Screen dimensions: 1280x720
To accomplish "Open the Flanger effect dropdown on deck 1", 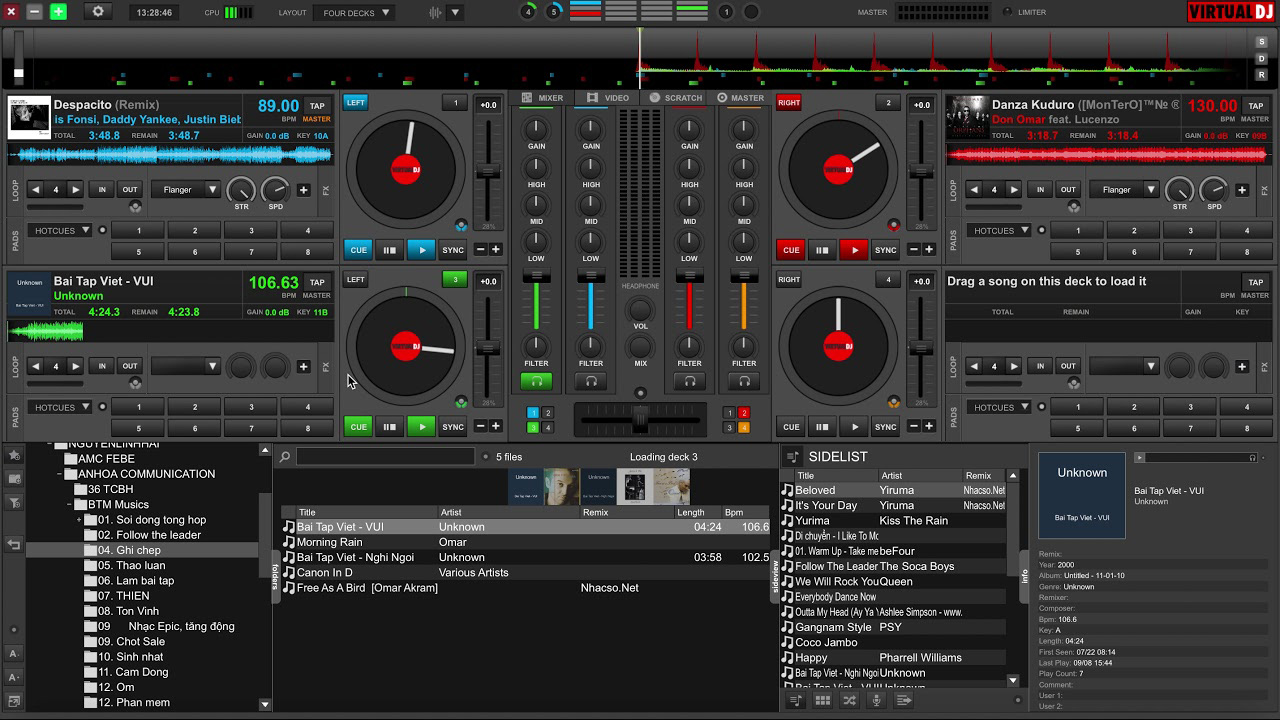I will click(192, 189).
